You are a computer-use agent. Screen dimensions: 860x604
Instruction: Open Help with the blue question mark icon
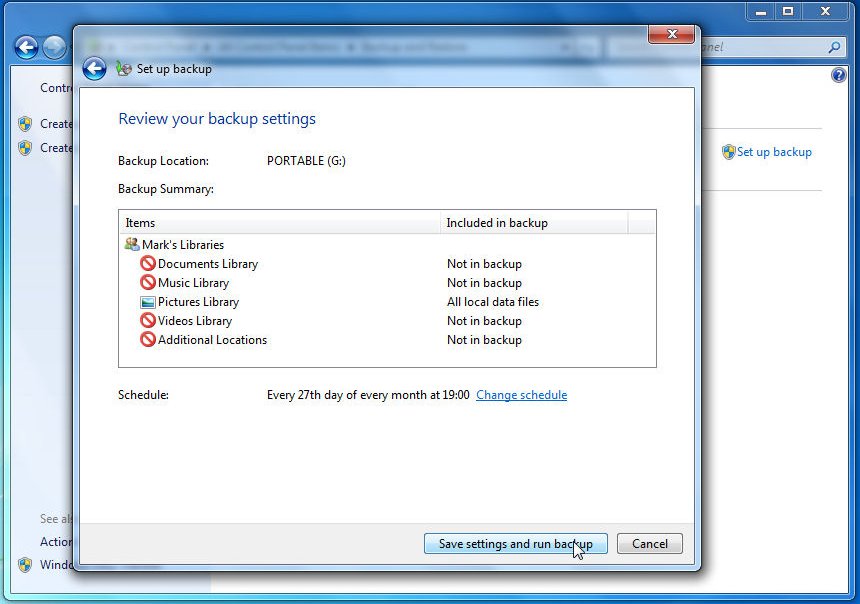pos(839,75)
